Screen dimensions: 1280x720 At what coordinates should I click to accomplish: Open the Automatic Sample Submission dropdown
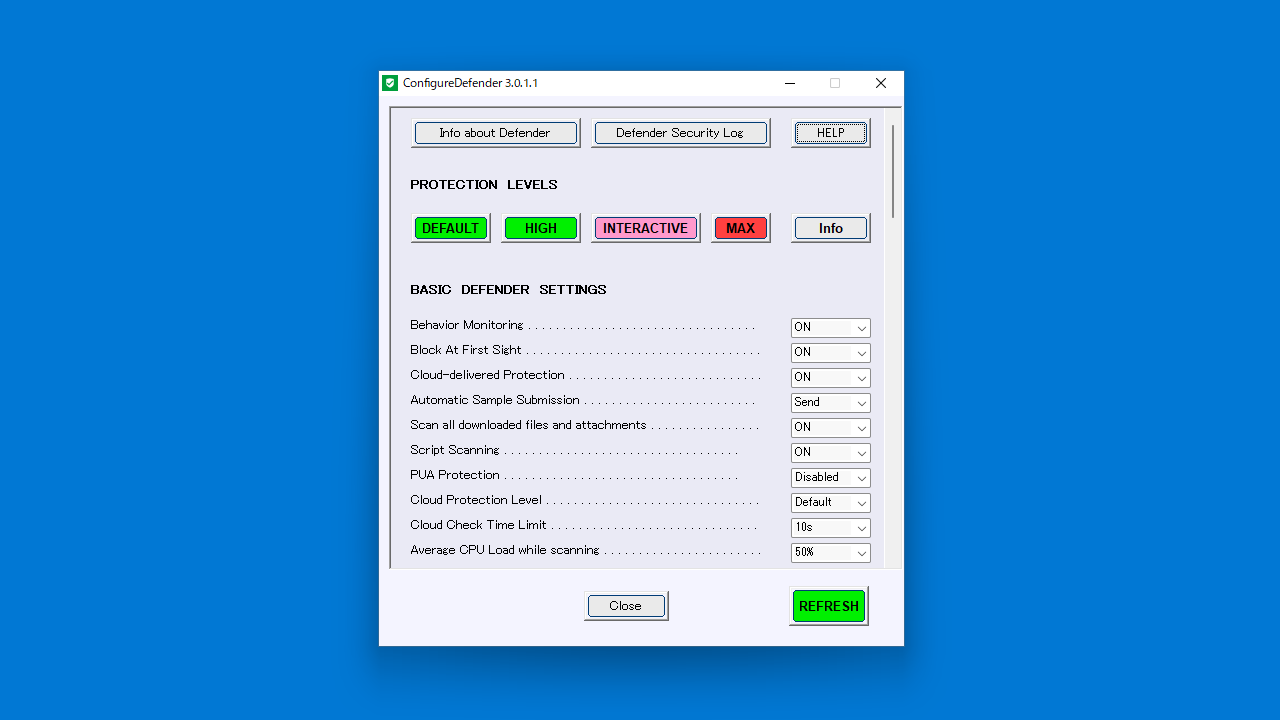pos(830,403)
